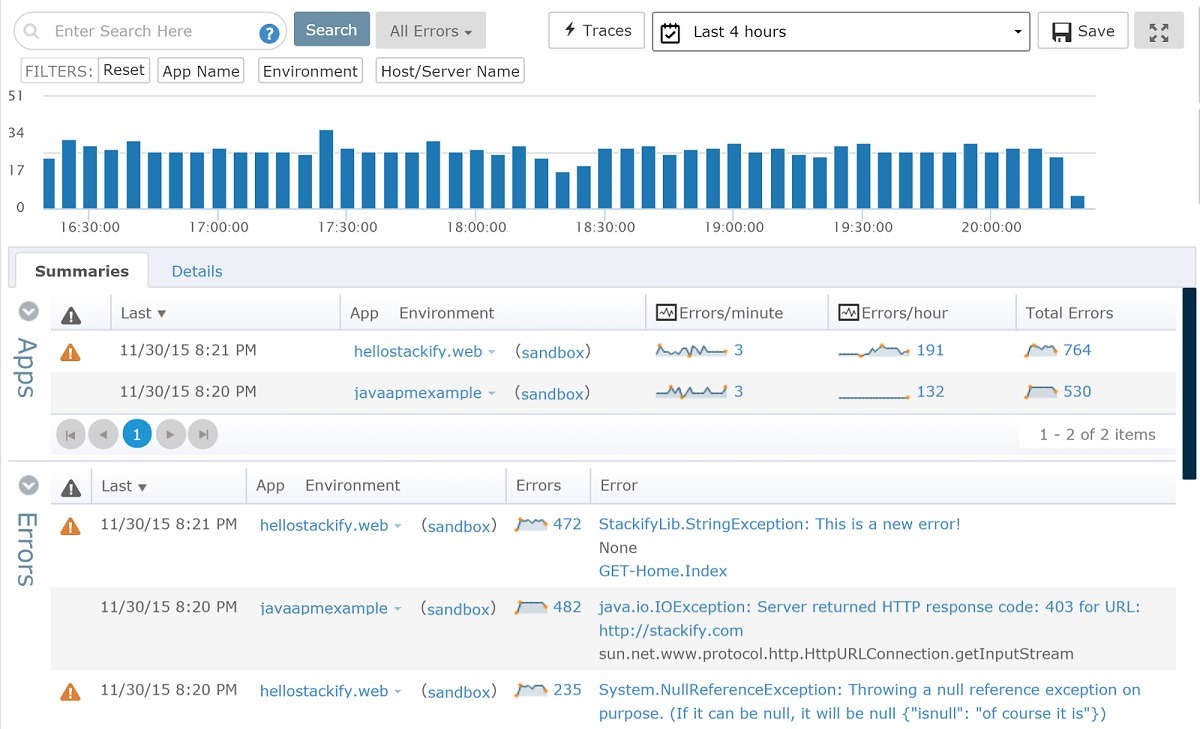
Task: Open hellostackify.web dropdown in Apps table
Action: [x=491, y=352]
